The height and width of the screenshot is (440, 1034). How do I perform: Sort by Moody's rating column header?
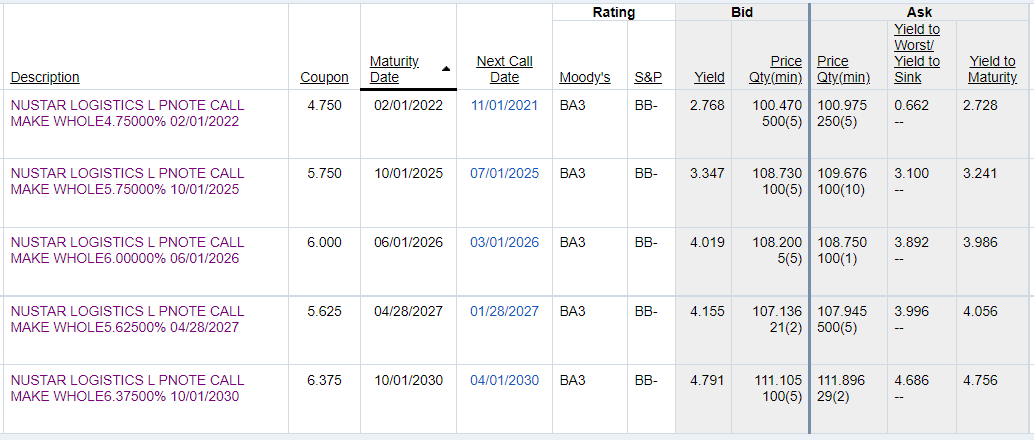tap(585, 77)
